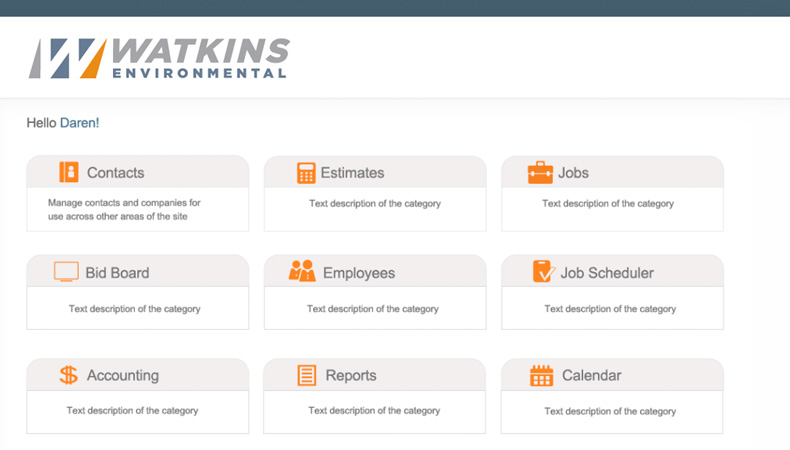Click description text under Jobs card
The image size is (790, 450).
[608, 204]
